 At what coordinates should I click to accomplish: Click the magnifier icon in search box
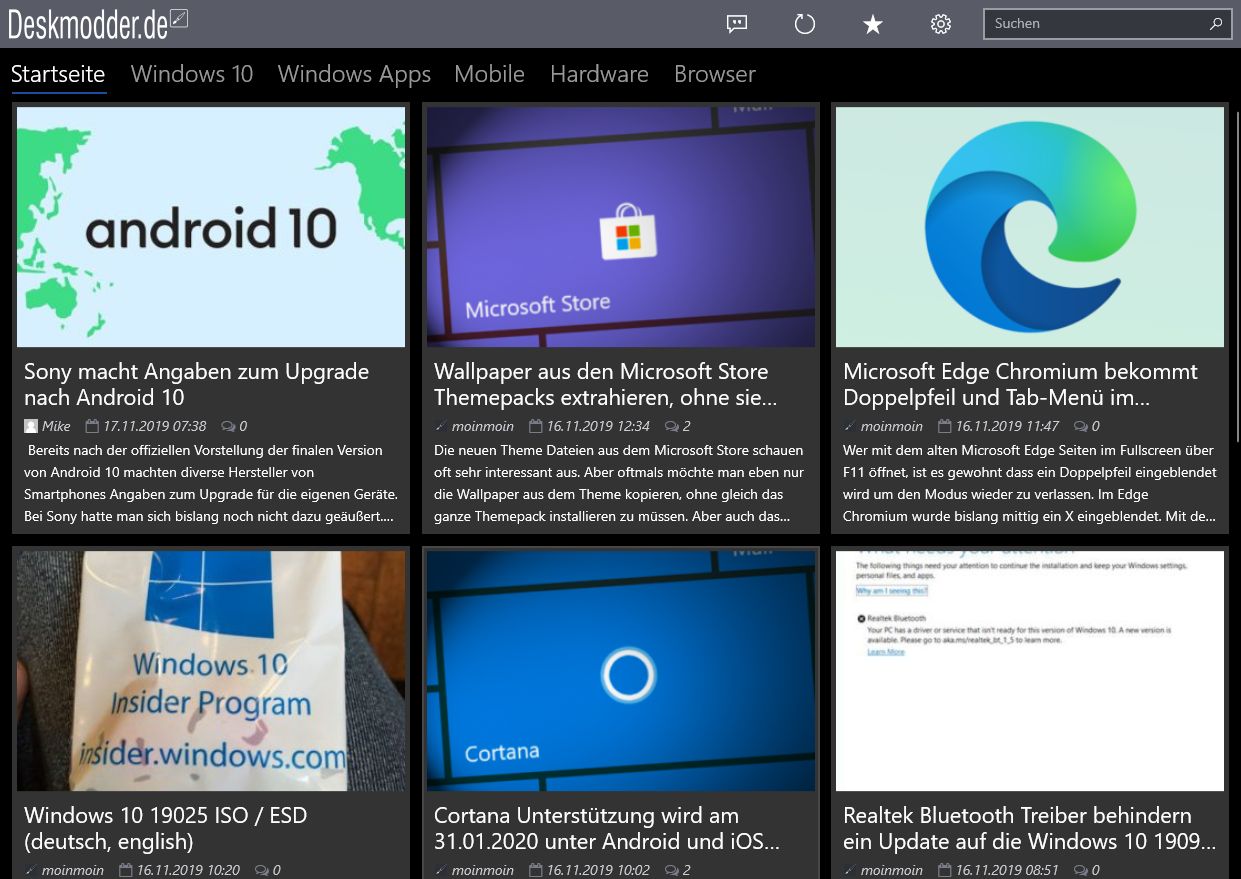(x=1216, y=24)
